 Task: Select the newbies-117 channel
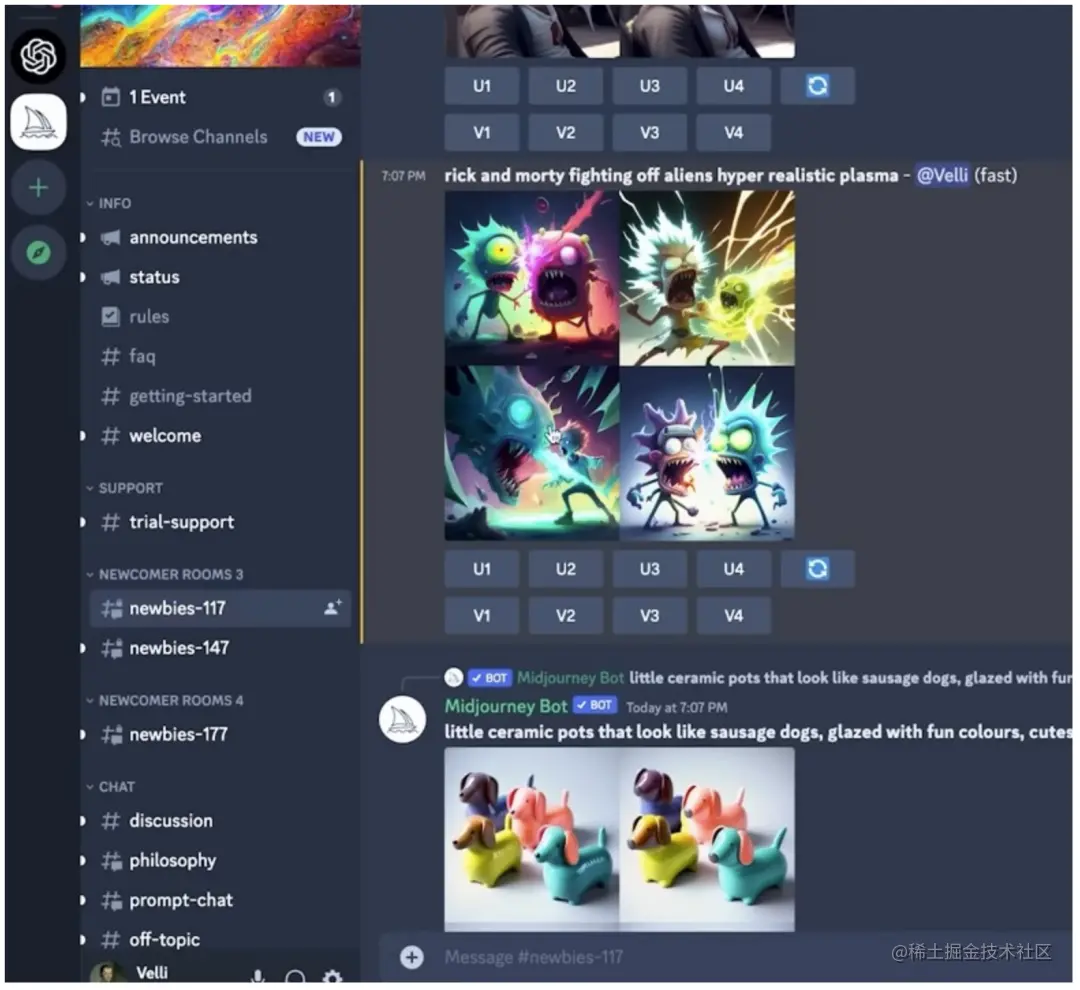(x=219, y=608)
